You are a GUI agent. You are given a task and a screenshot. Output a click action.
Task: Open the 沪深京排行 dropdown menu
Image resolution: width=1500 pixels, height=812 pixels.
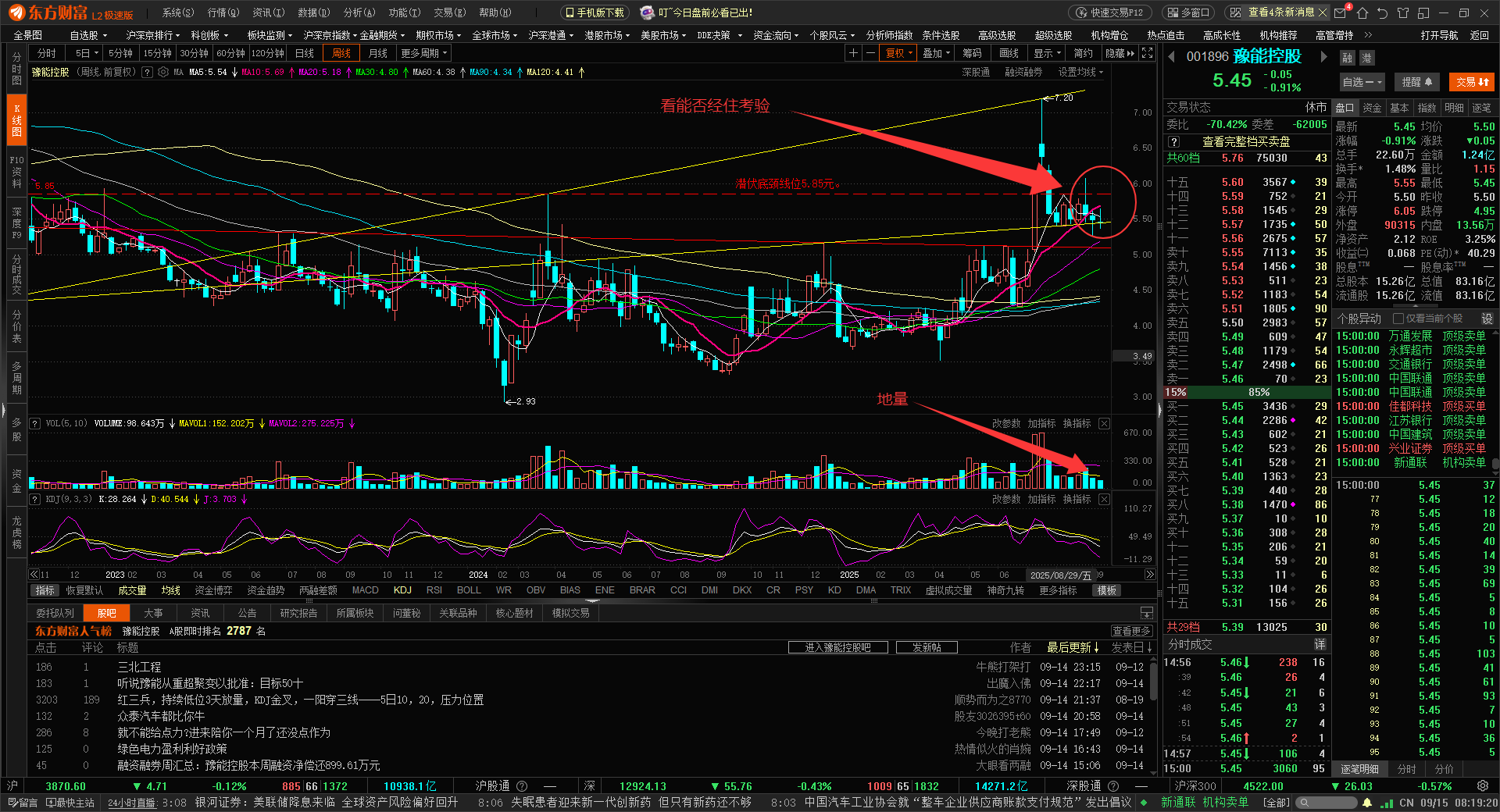click(152, 35)
